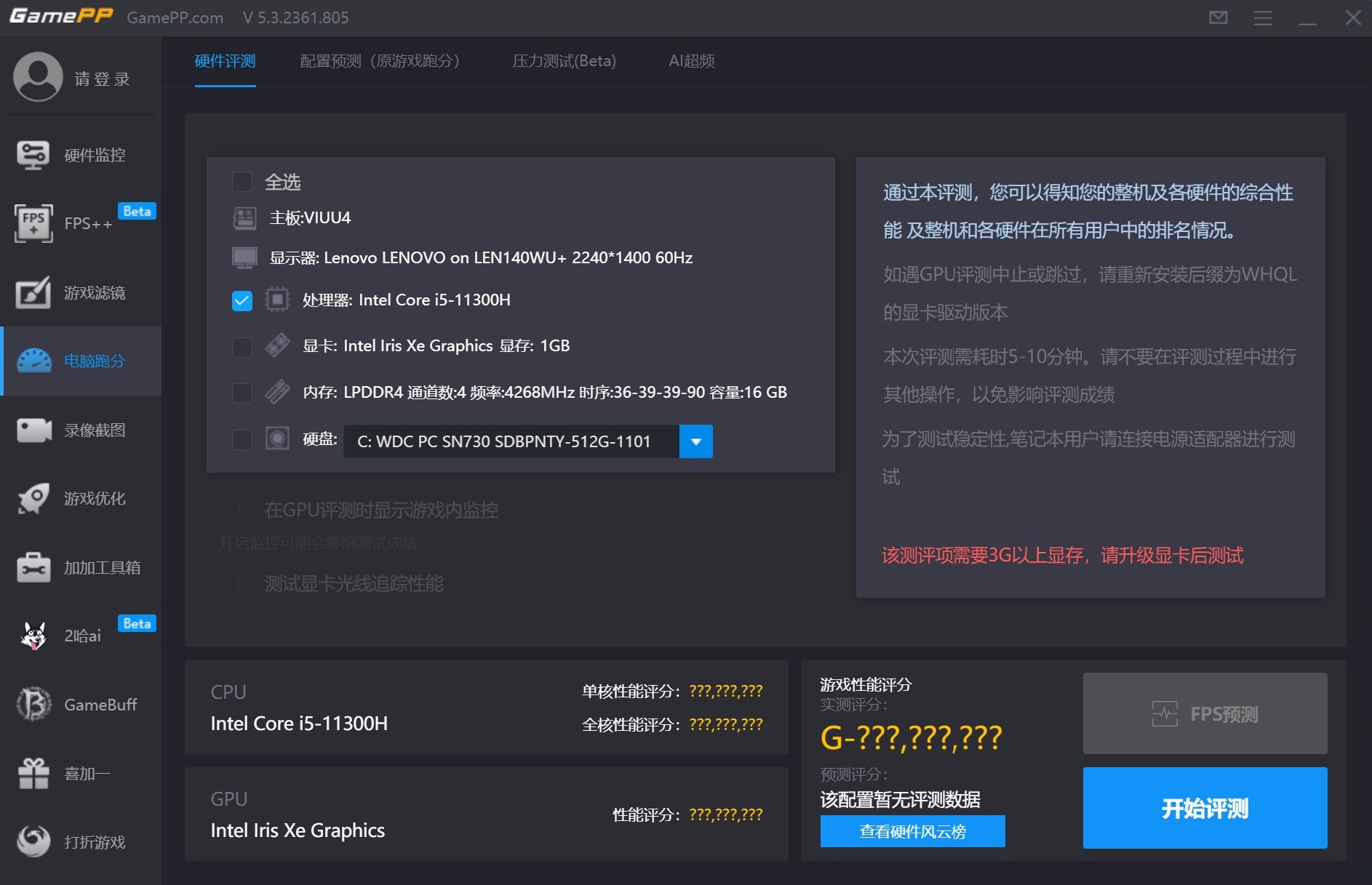Click 全核性能评分 score value
This screenshot has width=1372, height=885.
[725, 724]
